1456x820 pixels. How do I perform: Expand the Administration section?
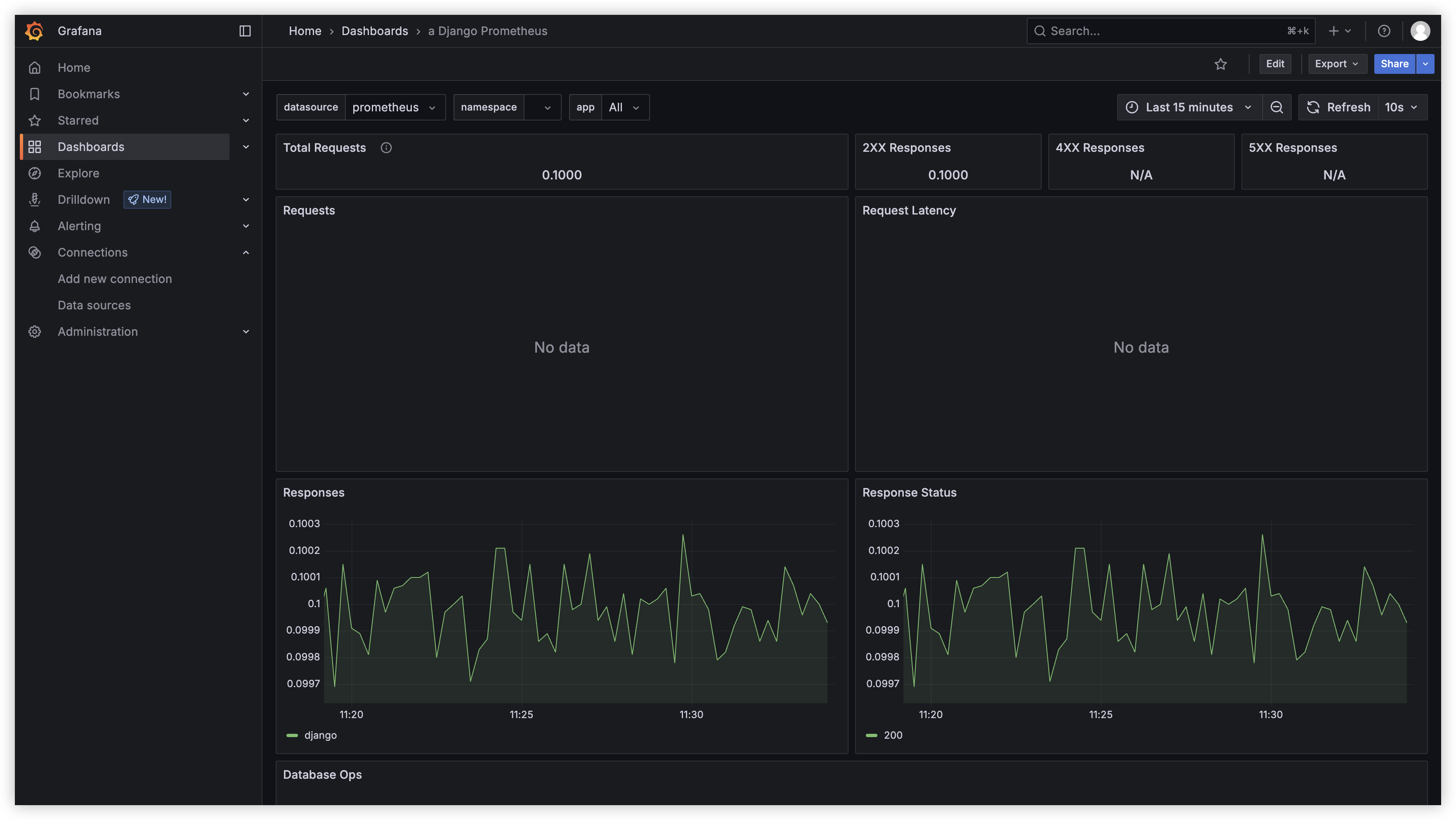pyautogui.click(x=246, y=332)
